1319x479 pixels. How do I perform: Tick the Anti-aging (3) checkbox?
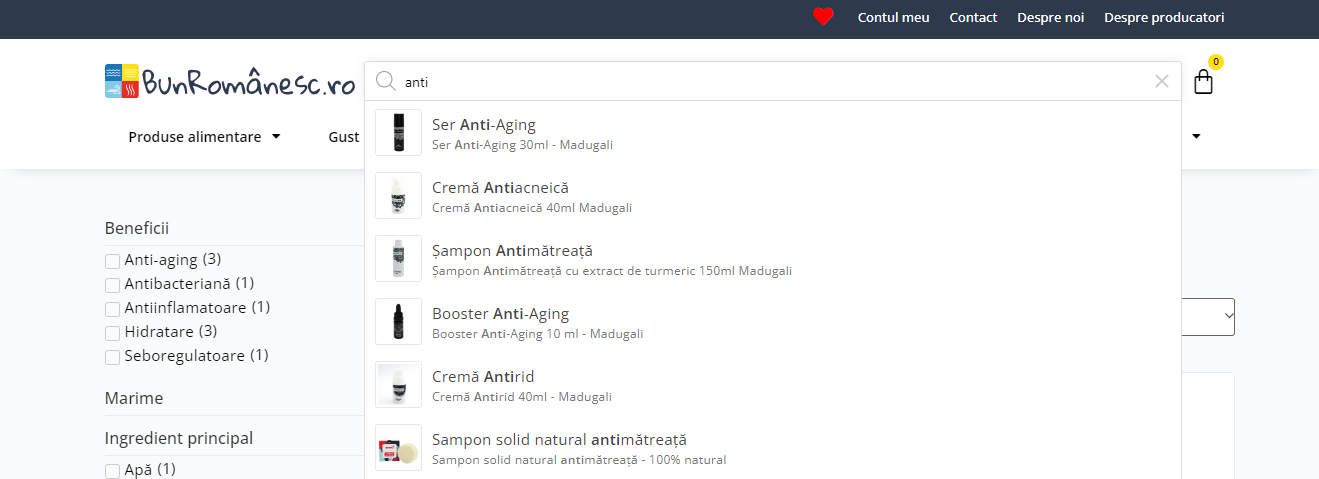(x=112, y=261)
